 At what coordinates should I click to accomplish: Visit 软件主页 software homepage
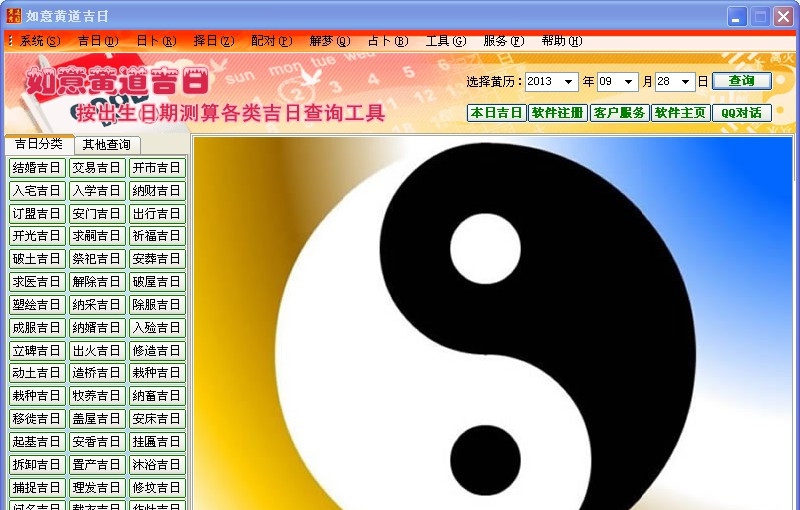(680, 113)
